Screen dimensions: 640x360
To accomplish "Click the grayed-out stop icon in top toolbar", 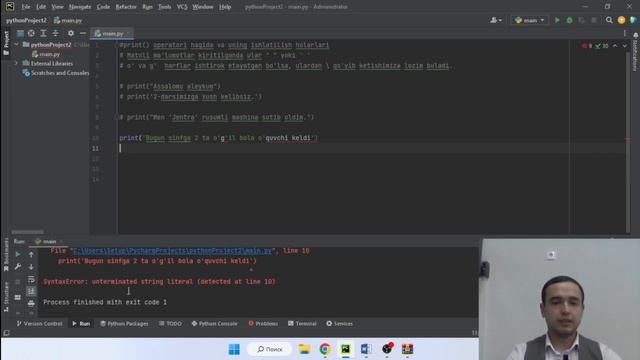I will (x=594, y=20).
